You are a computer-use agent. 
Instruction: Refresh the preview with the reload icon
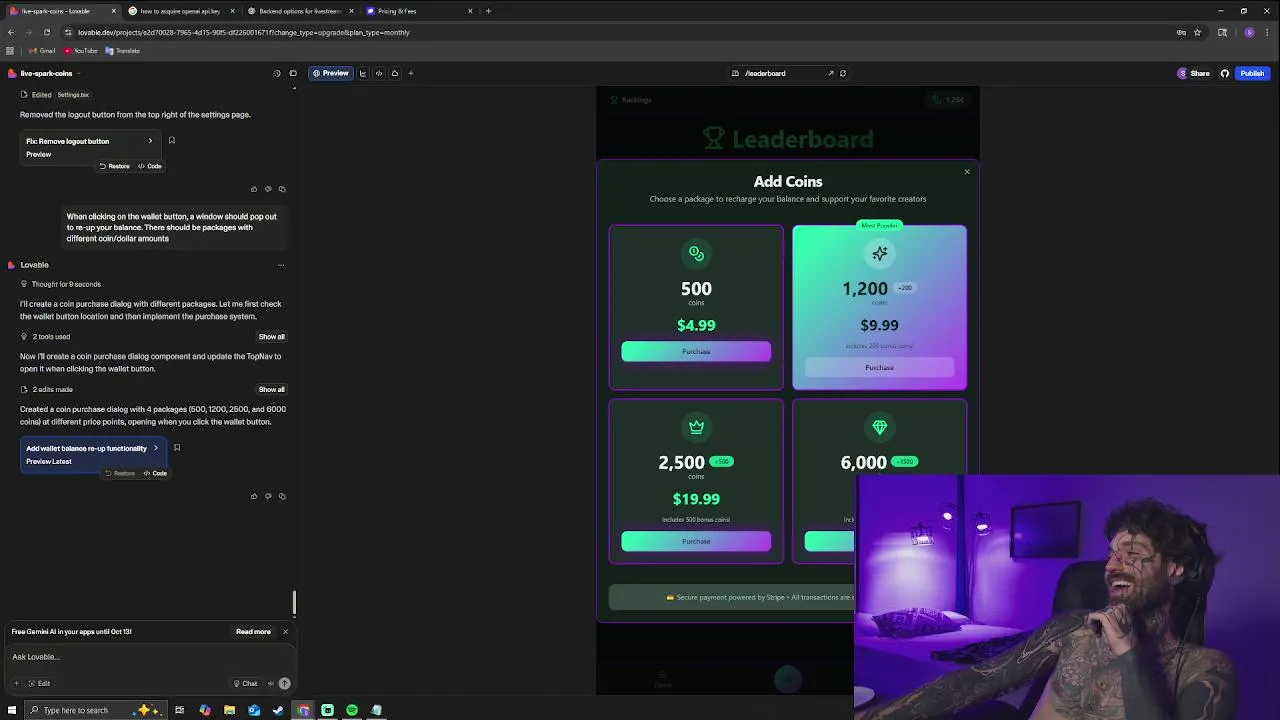(843, 73)
